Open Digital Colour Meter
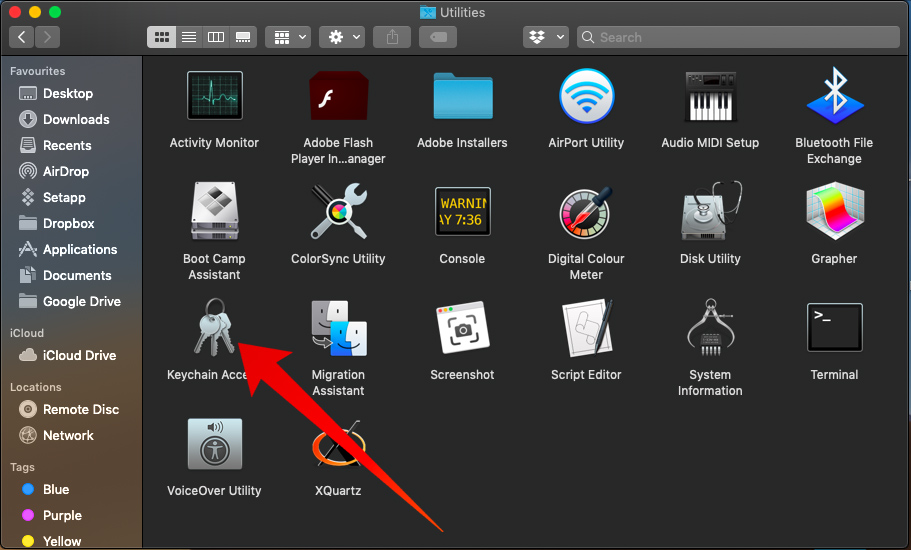 [x=586, y=212]
